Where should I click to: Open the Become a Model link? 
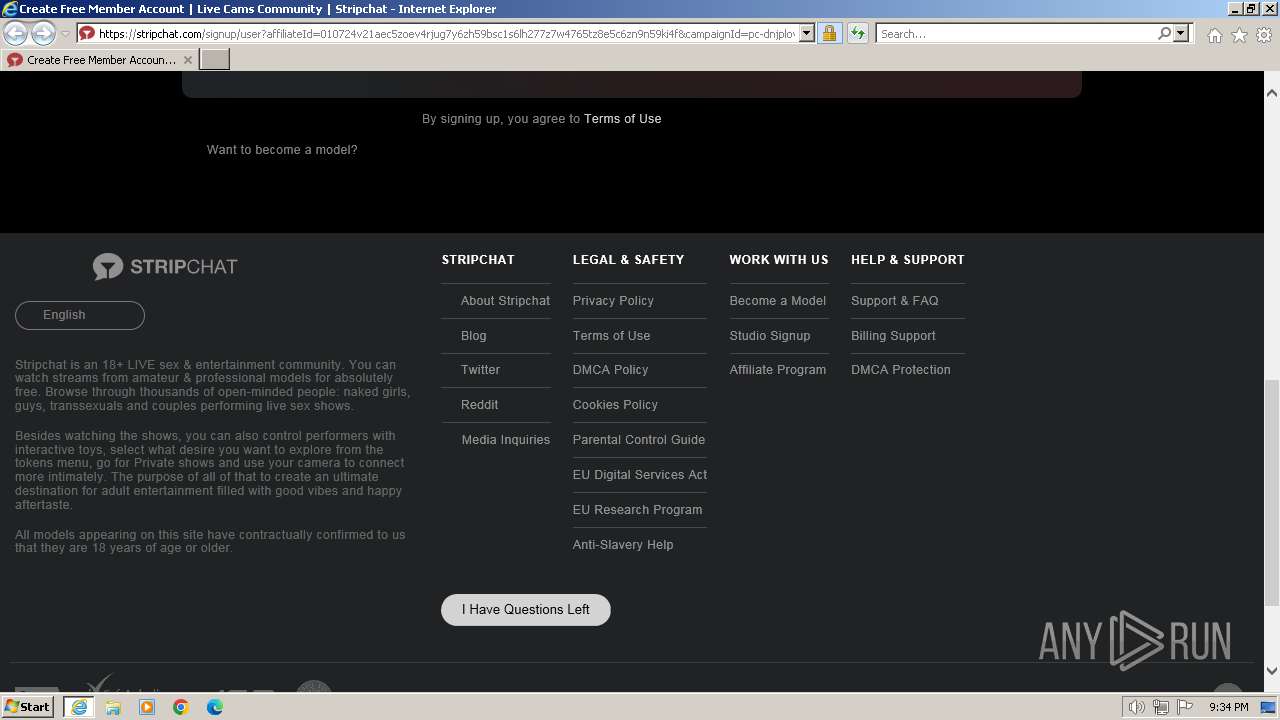tap(778, 301)
